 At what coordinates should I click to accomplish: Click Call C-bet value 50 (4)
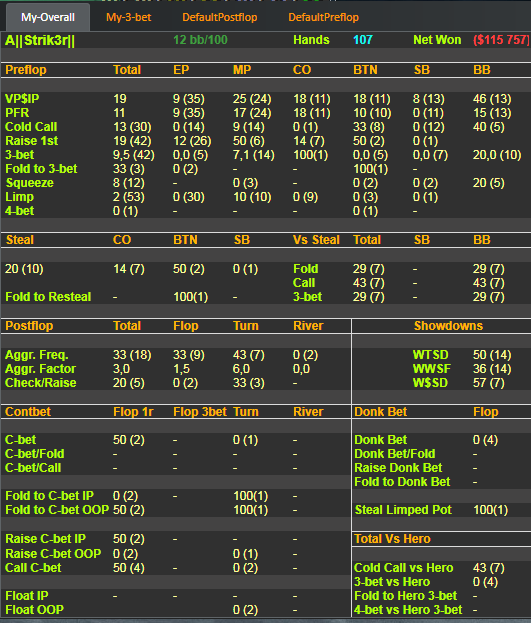coord(128,568)
